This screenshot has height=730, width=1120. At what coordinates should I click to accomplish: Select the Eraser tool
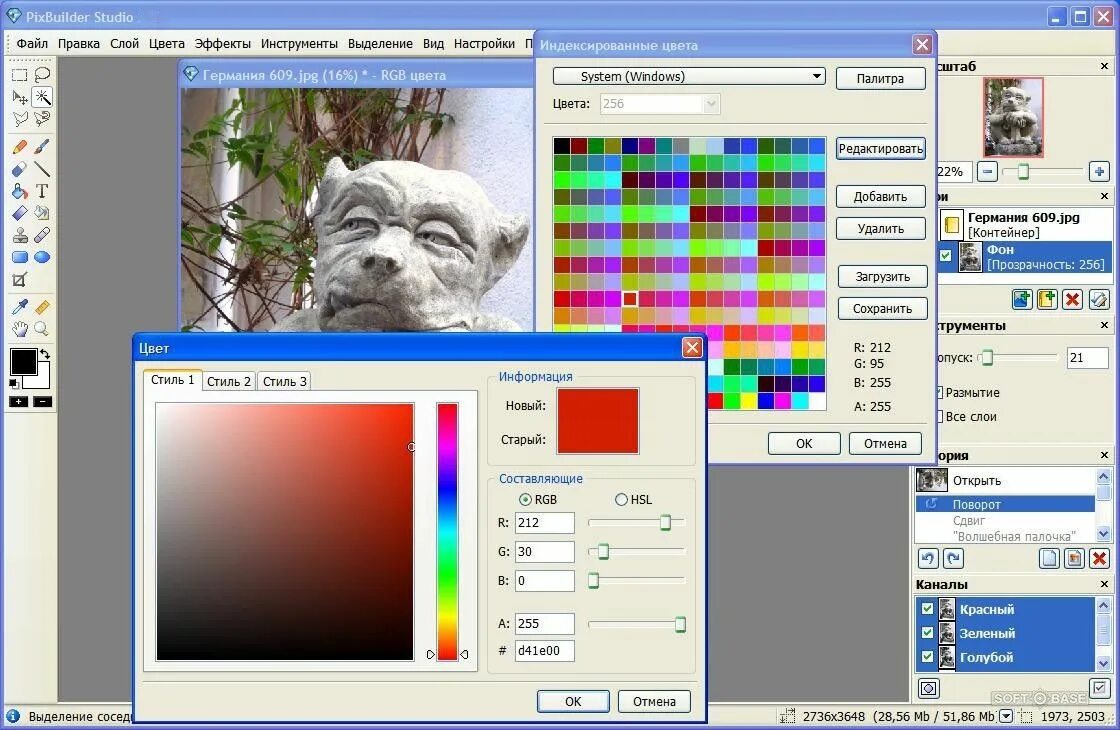(x=19, y=169)
